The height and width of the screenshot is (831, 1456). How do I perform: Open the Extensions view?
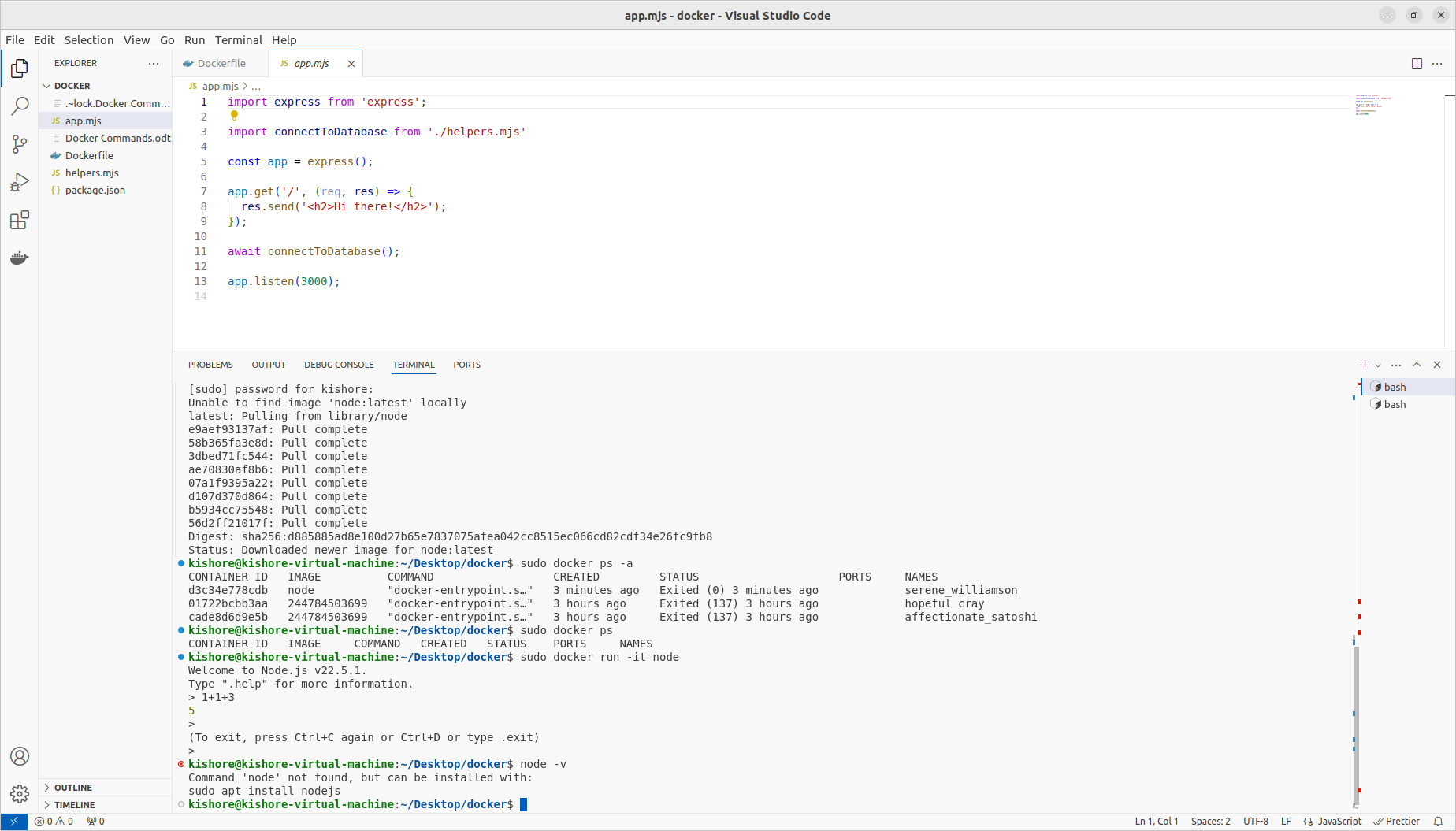pyautogui.click(x=20, y=221)
